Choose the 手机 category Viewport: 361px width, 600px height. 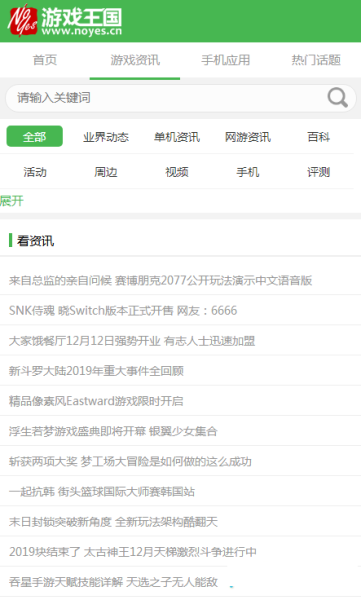click(x=248, y=172)
